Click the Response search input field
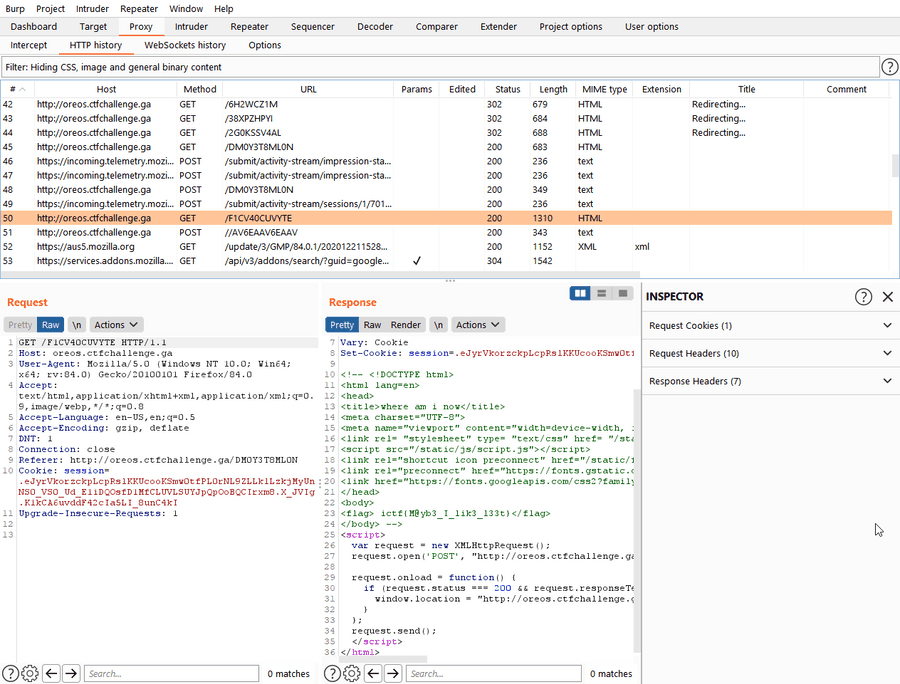The image size is (900, 684). point(494,673)
